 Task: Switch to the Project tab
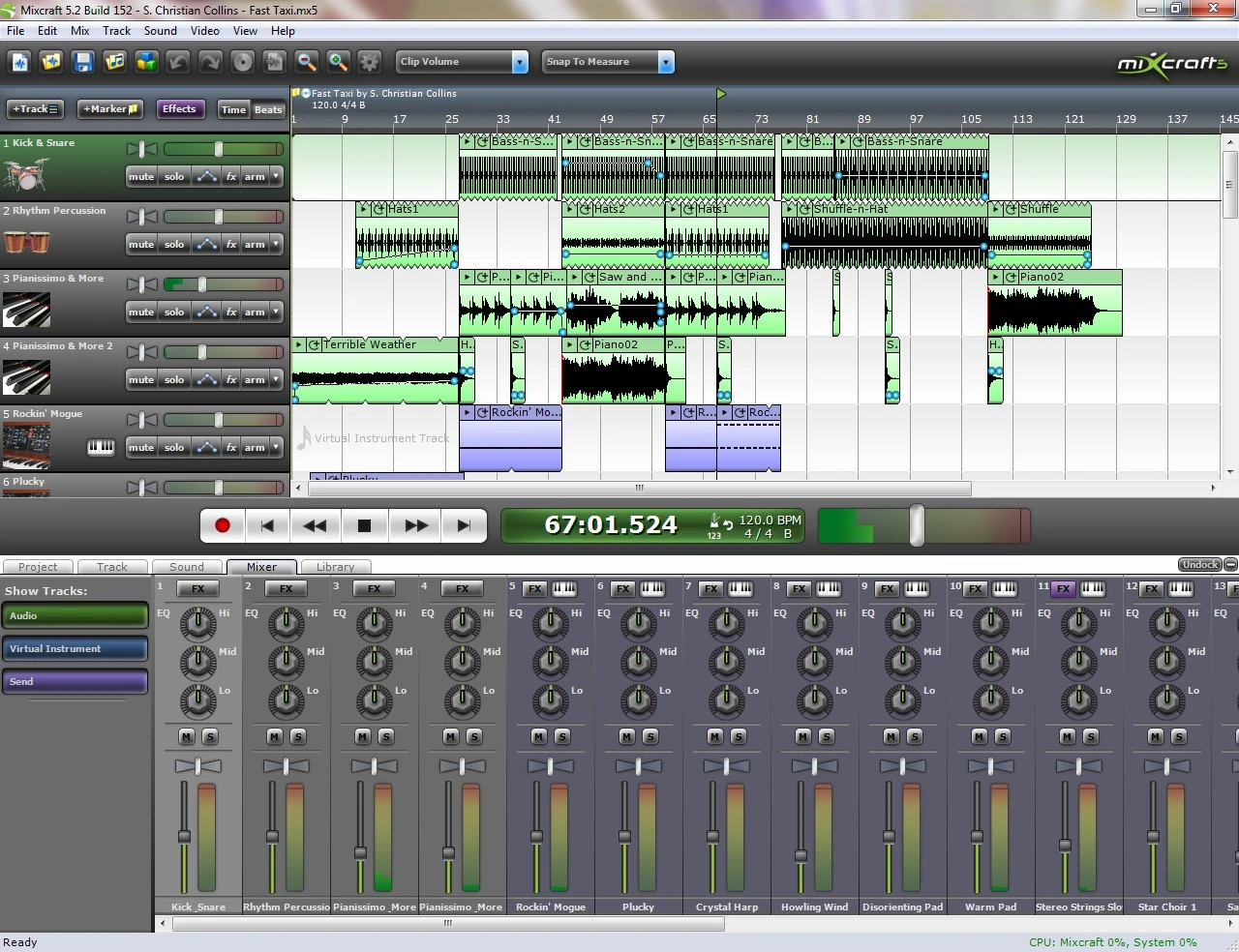pos(38,567)
